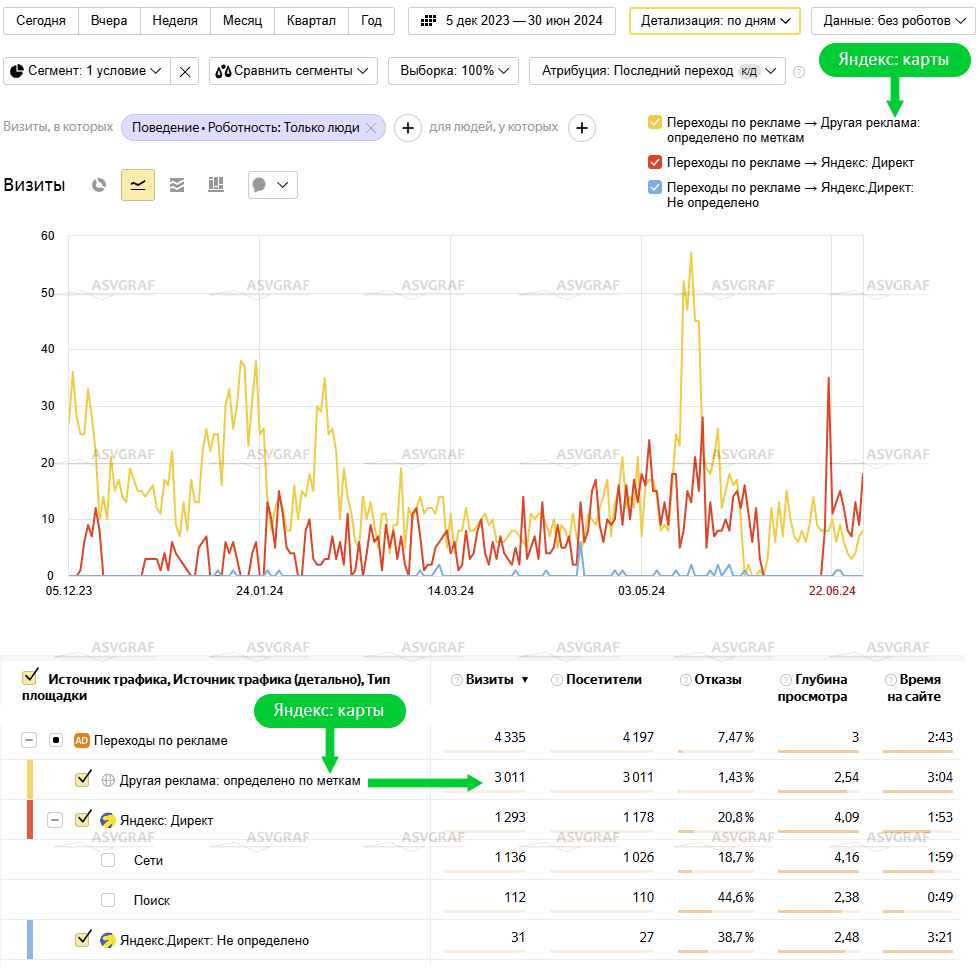Open the Сегмент: 1 условие dropdown
The image size is (980, 970).
[88, 71]
